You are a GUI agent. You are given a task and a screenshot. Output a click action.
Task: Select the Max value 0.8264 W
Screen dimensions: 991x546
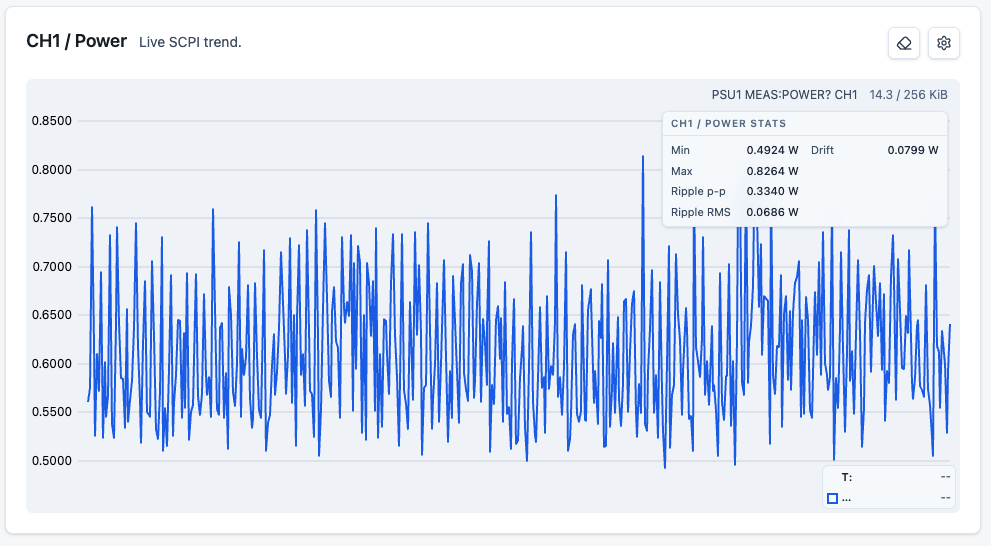click(772, 171)
